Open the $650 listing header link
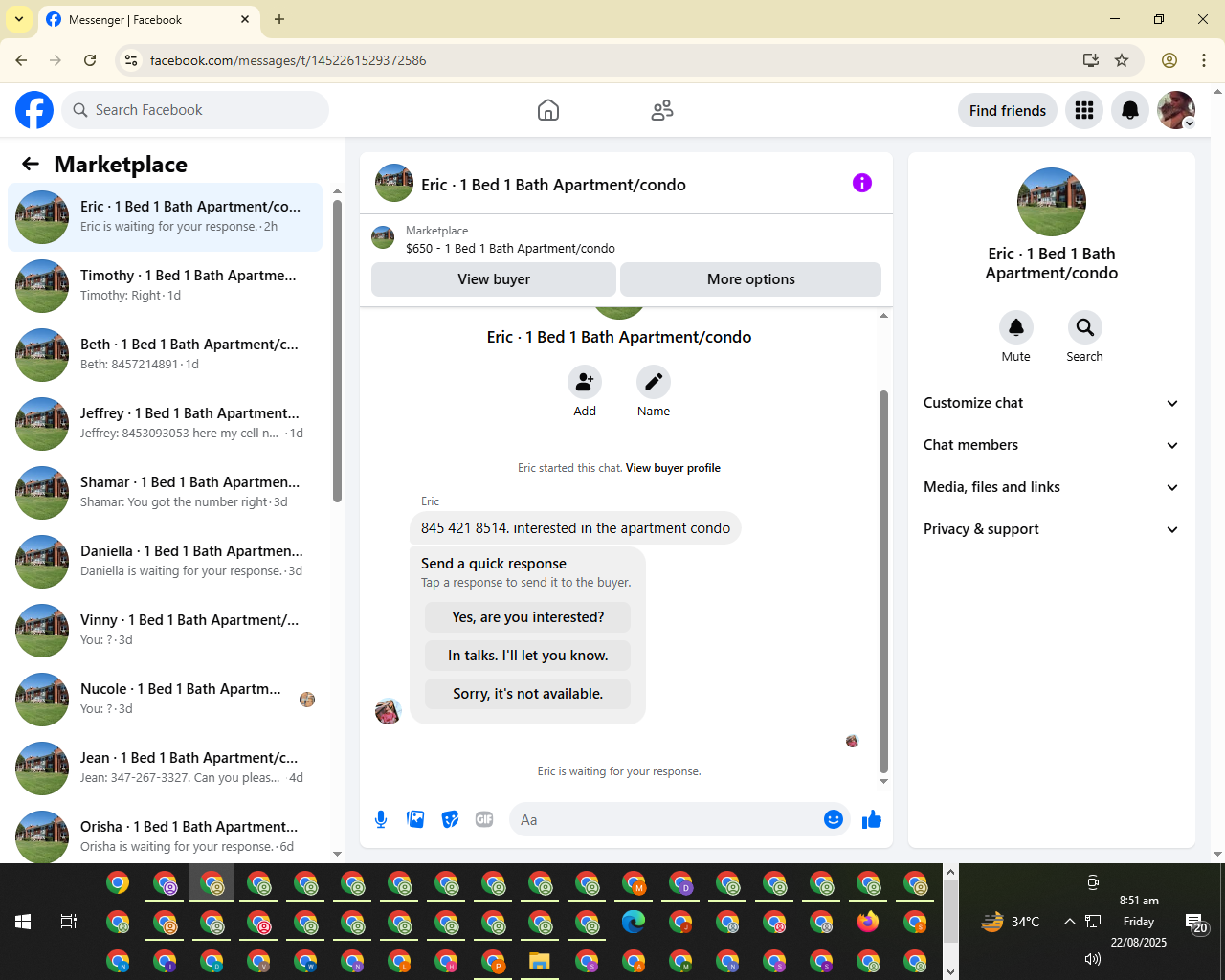Viewport: 1225px width, 980px height. (x=510, y=248)
